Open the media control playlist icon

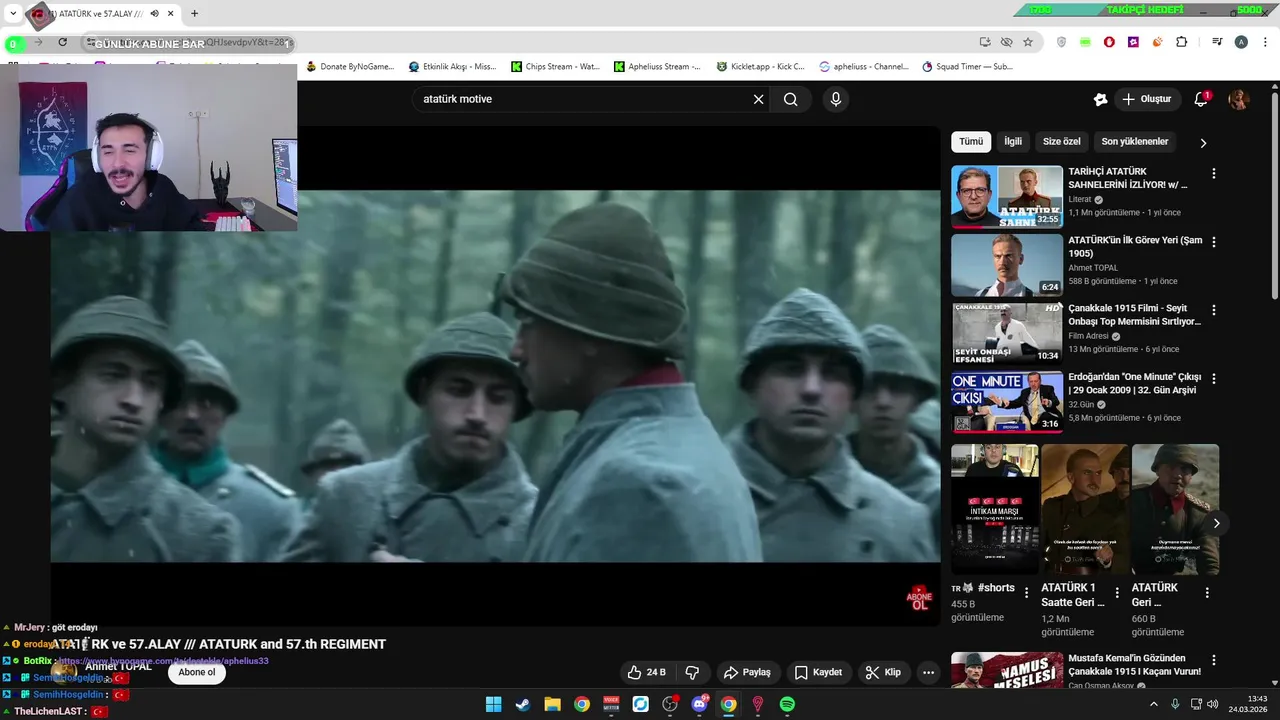pos(1217,42)
